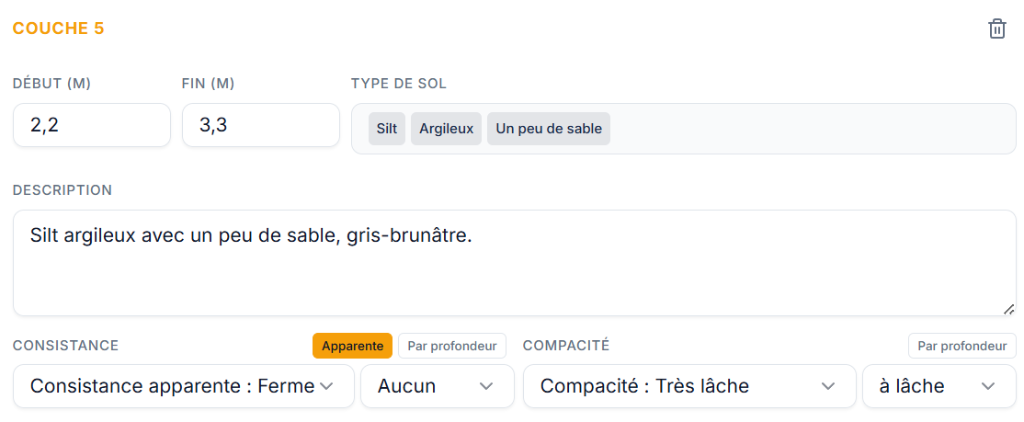Select the Un peu de sable tag
Image resolution: width=1024 pixels, height=422 pixels.
click(549, 129)
